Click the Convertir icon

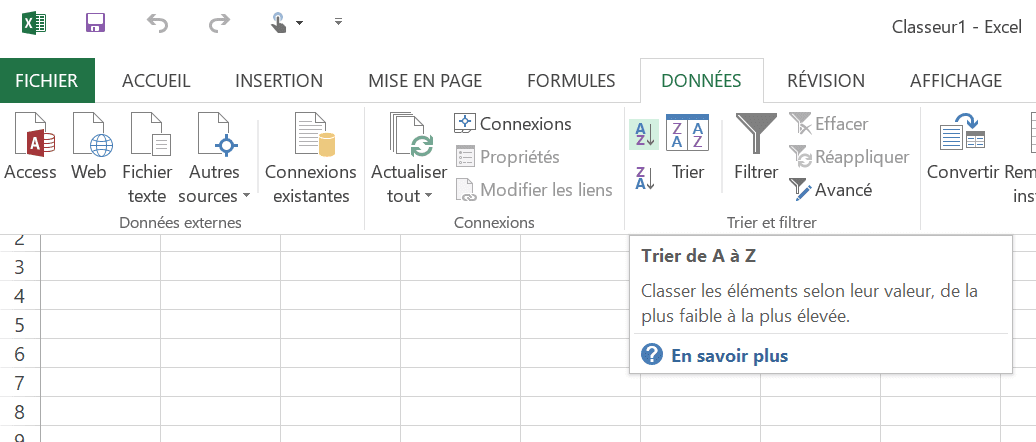tap(962, 150)
